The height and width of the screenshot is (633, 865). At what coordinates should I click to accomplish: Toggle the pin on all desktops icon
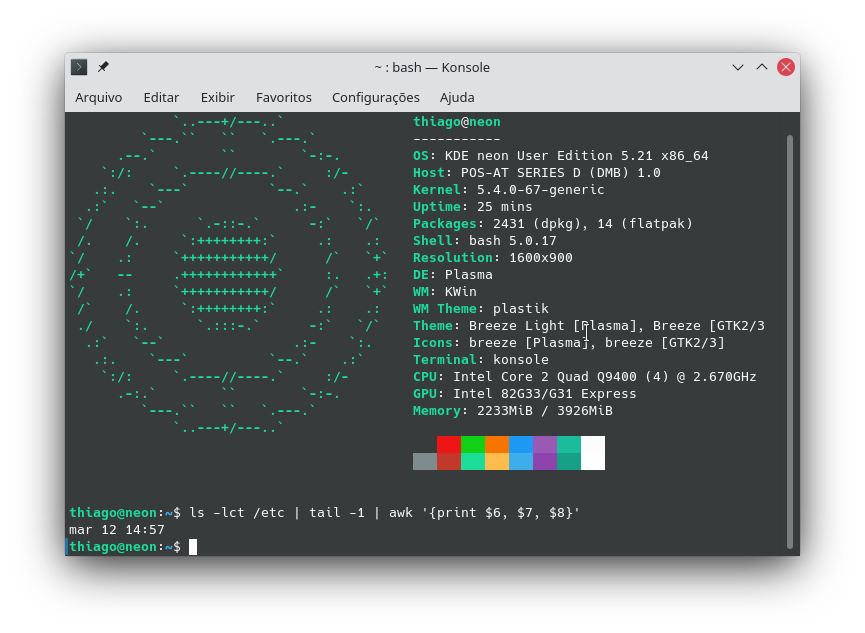tap(103, 67)
